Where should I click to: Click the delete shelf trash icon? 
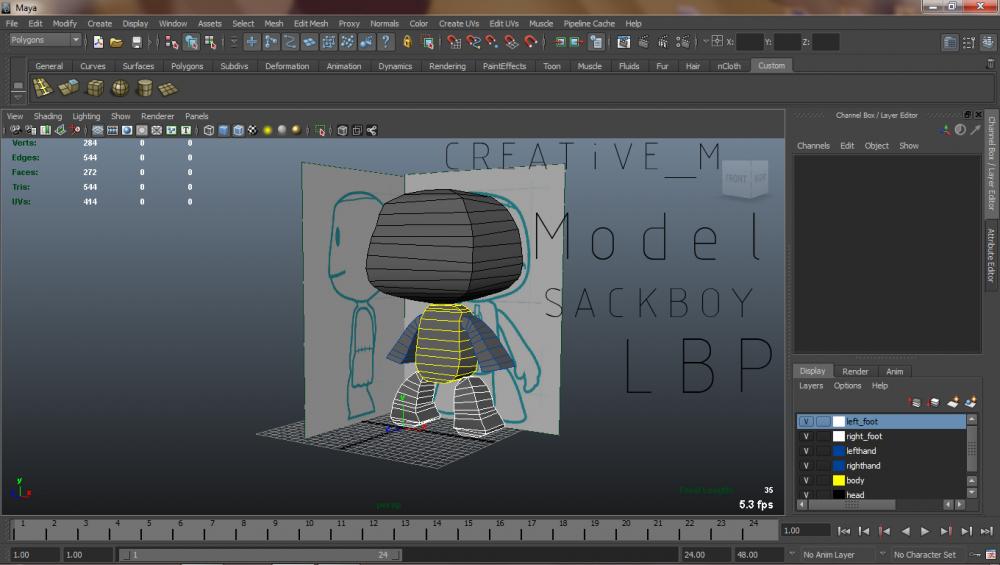990,64
